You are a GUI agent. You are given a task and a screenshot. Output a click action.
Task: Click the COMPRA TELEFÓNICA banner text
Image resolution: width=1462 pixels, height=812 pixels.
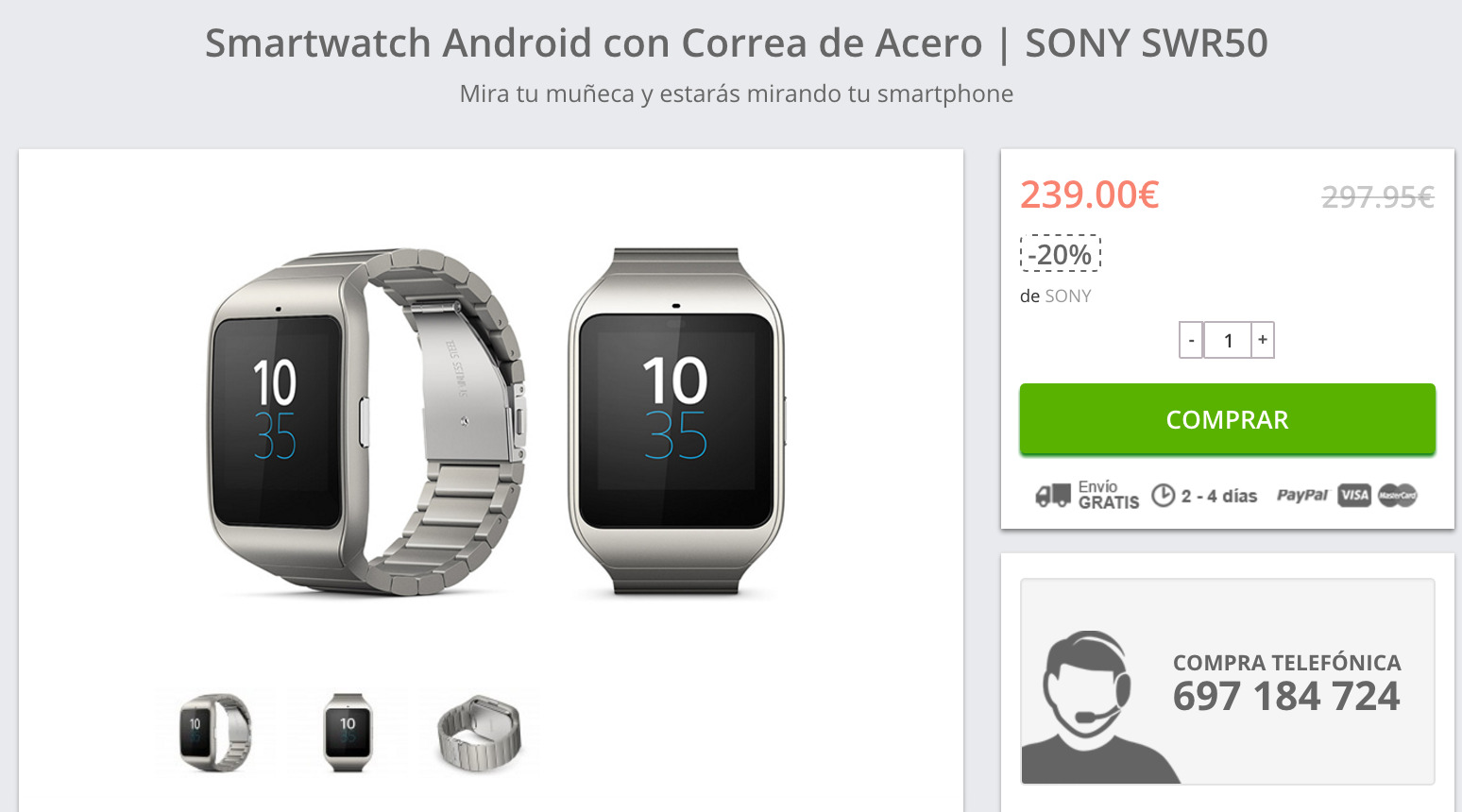(x=1287, y=662)
